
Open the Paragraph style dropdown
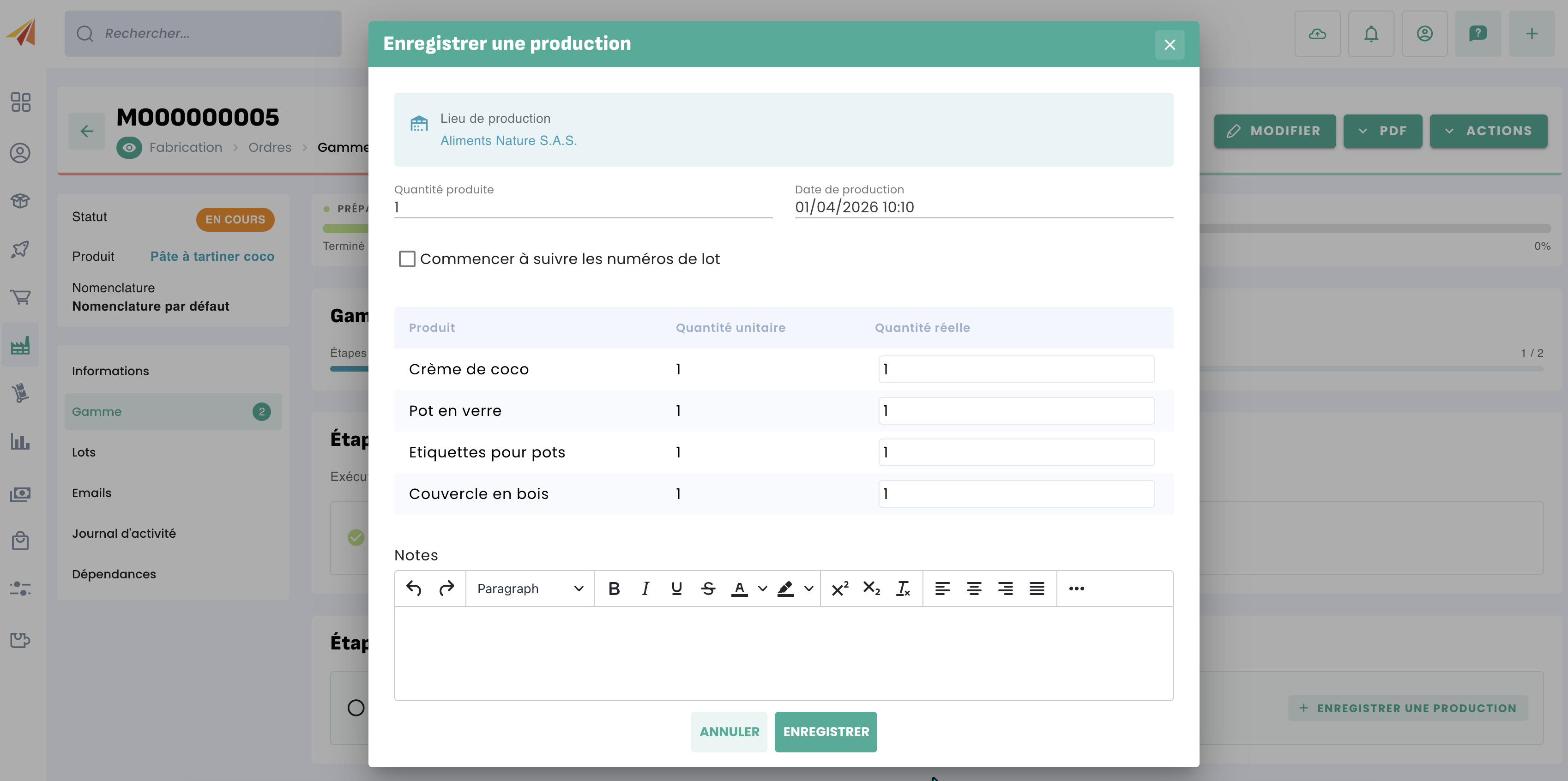530,589
